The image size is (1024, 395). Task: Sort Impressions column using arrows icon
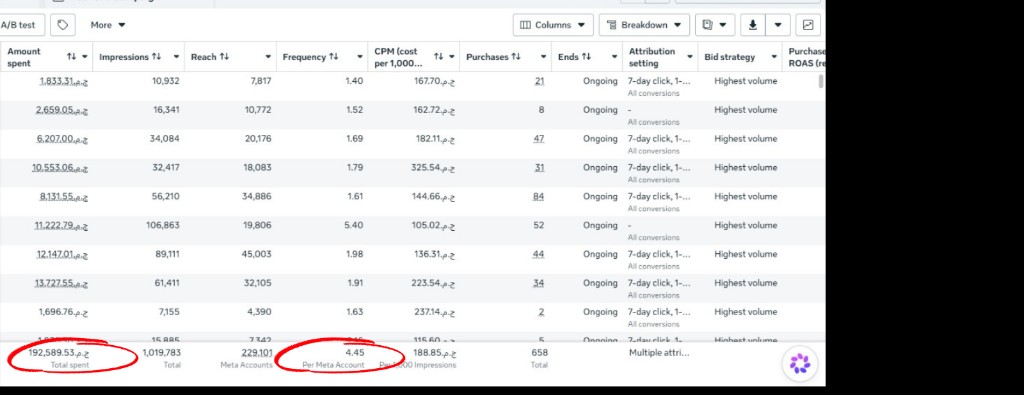pos(156,57)
